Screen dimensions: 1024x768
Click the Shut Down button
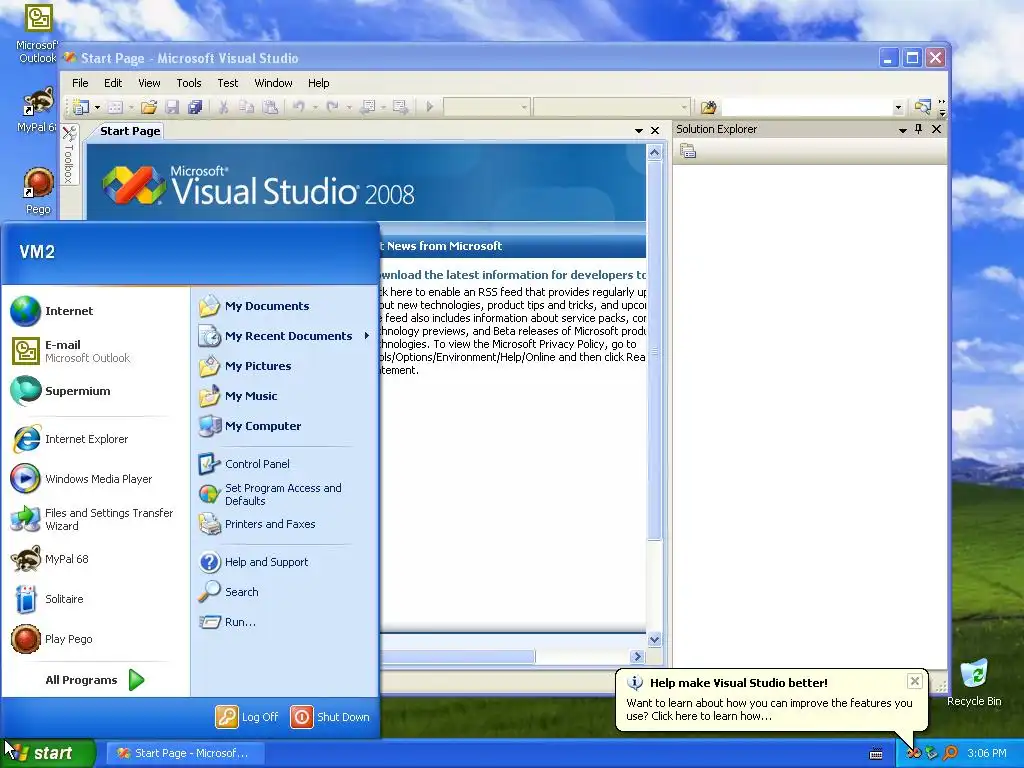pyautogui.click(x=330, y=717)
